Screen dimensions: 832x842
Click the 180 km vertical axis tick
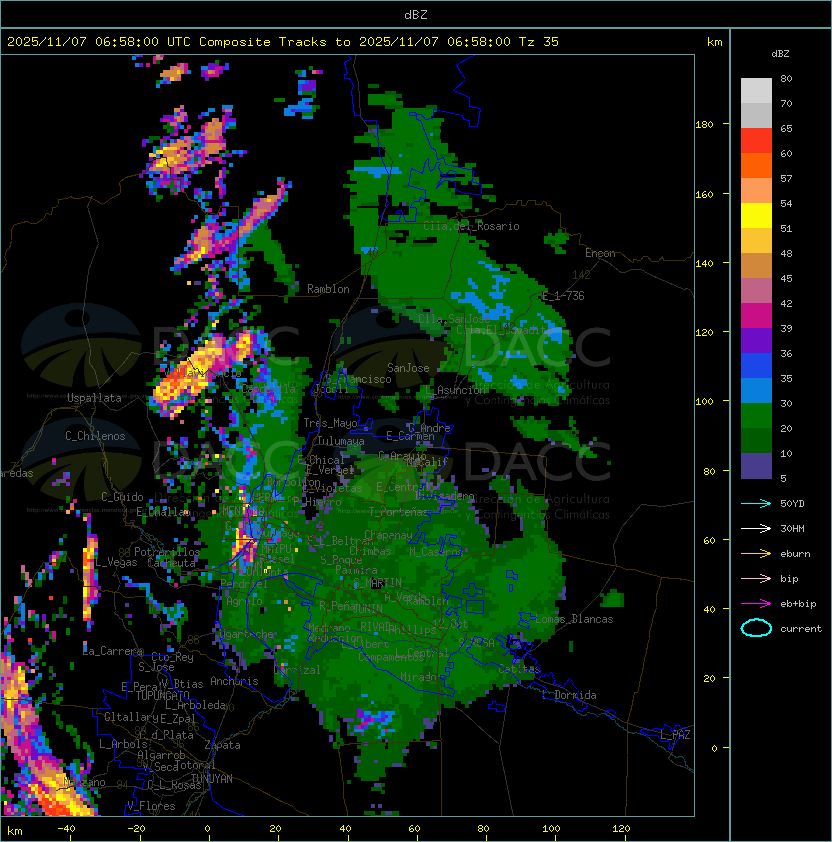tap(704, 125)
